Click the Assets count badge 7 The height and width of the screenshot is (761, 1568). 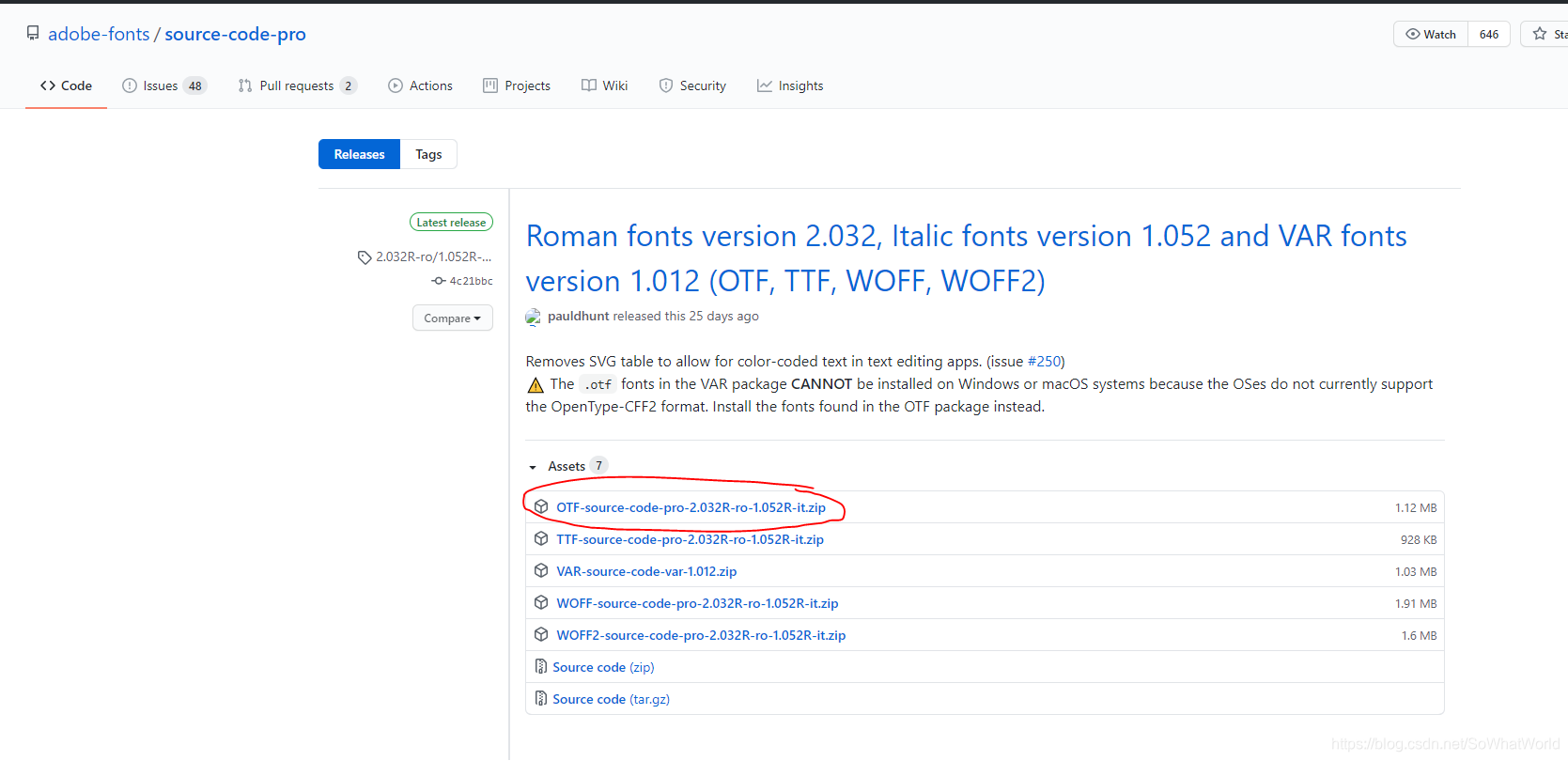598,465
